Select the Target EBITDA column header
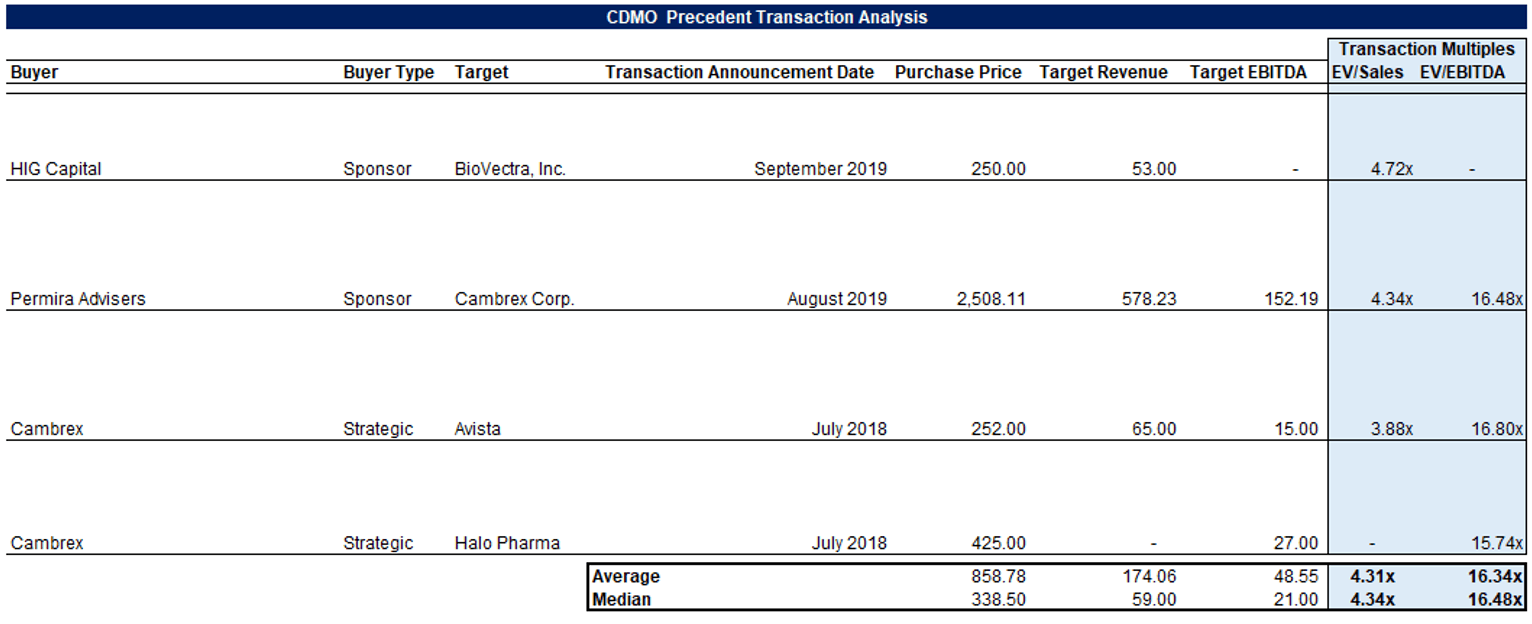Screen dimensions: 1532x624 pos(1248,72)
